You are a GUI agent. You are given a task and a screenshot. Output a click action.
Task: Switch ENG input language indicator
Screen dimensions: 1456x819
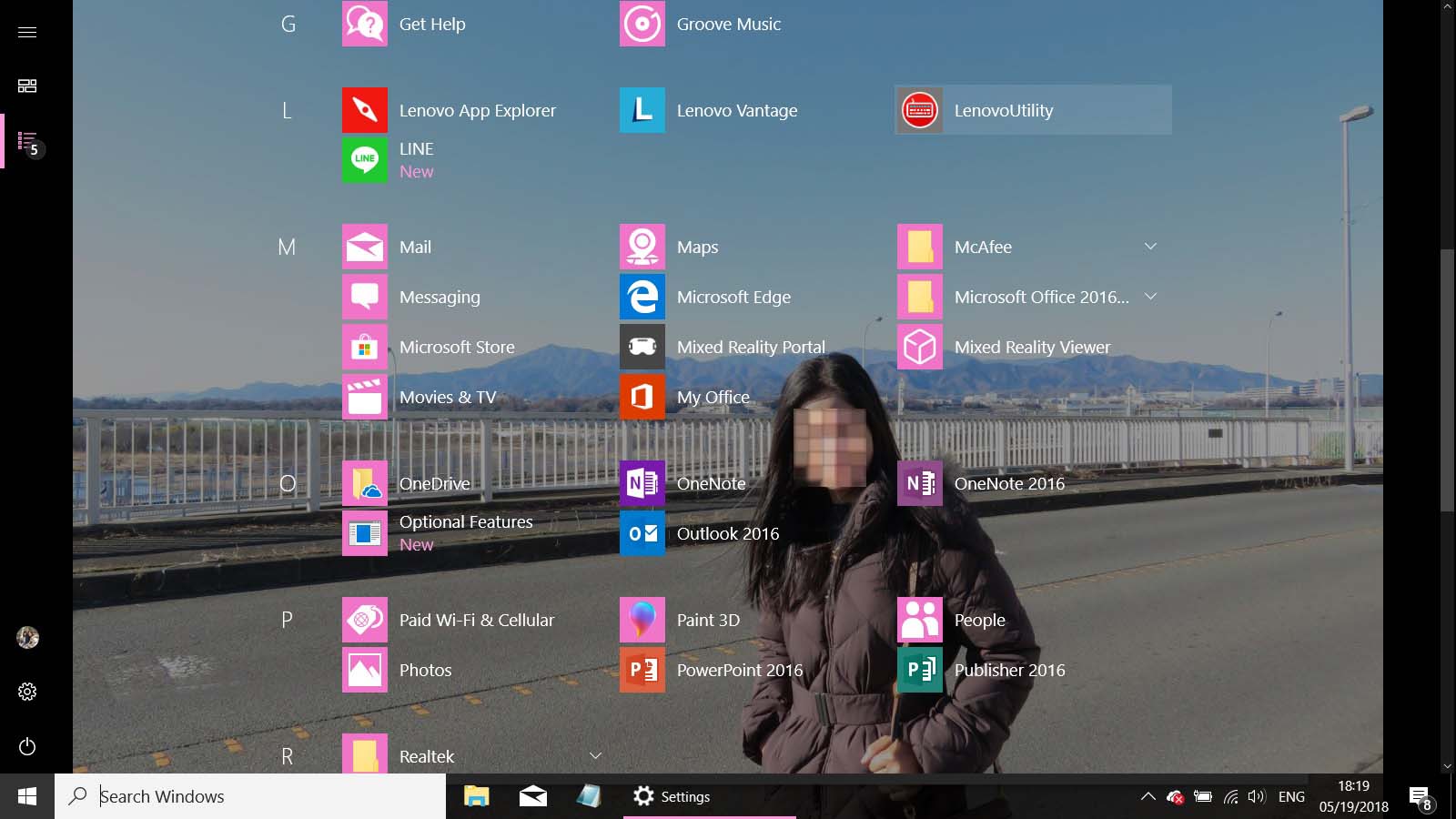(x=1291, y=796)
